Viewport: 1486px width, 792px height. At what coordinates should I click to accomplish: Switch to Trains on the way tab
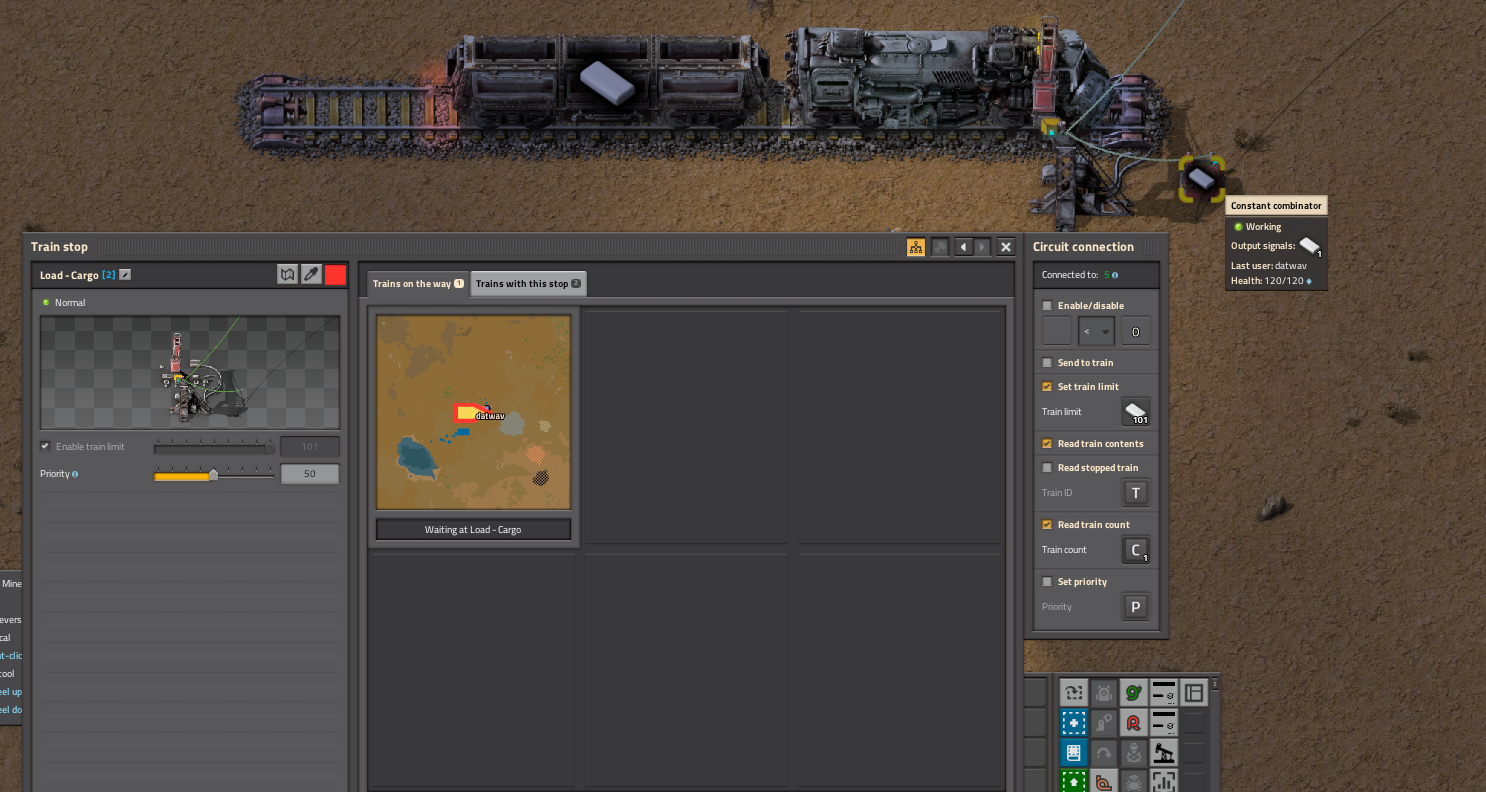pos(418,284)
